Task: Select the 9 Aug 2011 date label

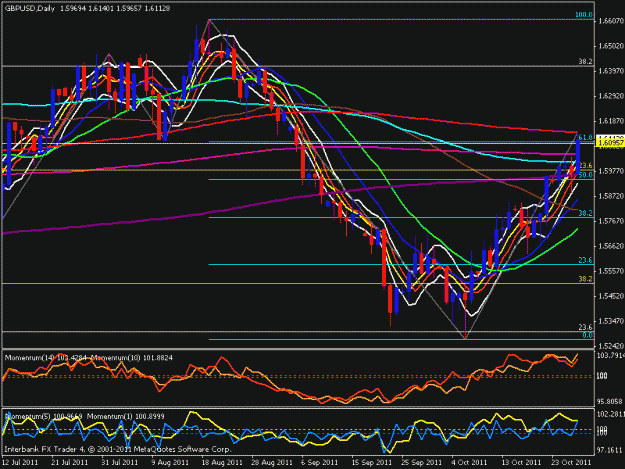Action: tap(170, 462)
